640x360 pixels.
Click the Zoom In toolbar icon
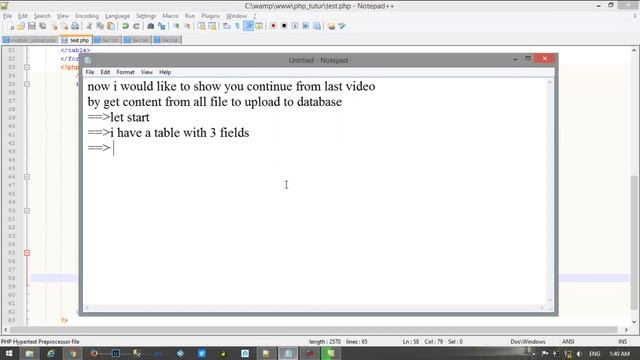click(x=176, y=26)
